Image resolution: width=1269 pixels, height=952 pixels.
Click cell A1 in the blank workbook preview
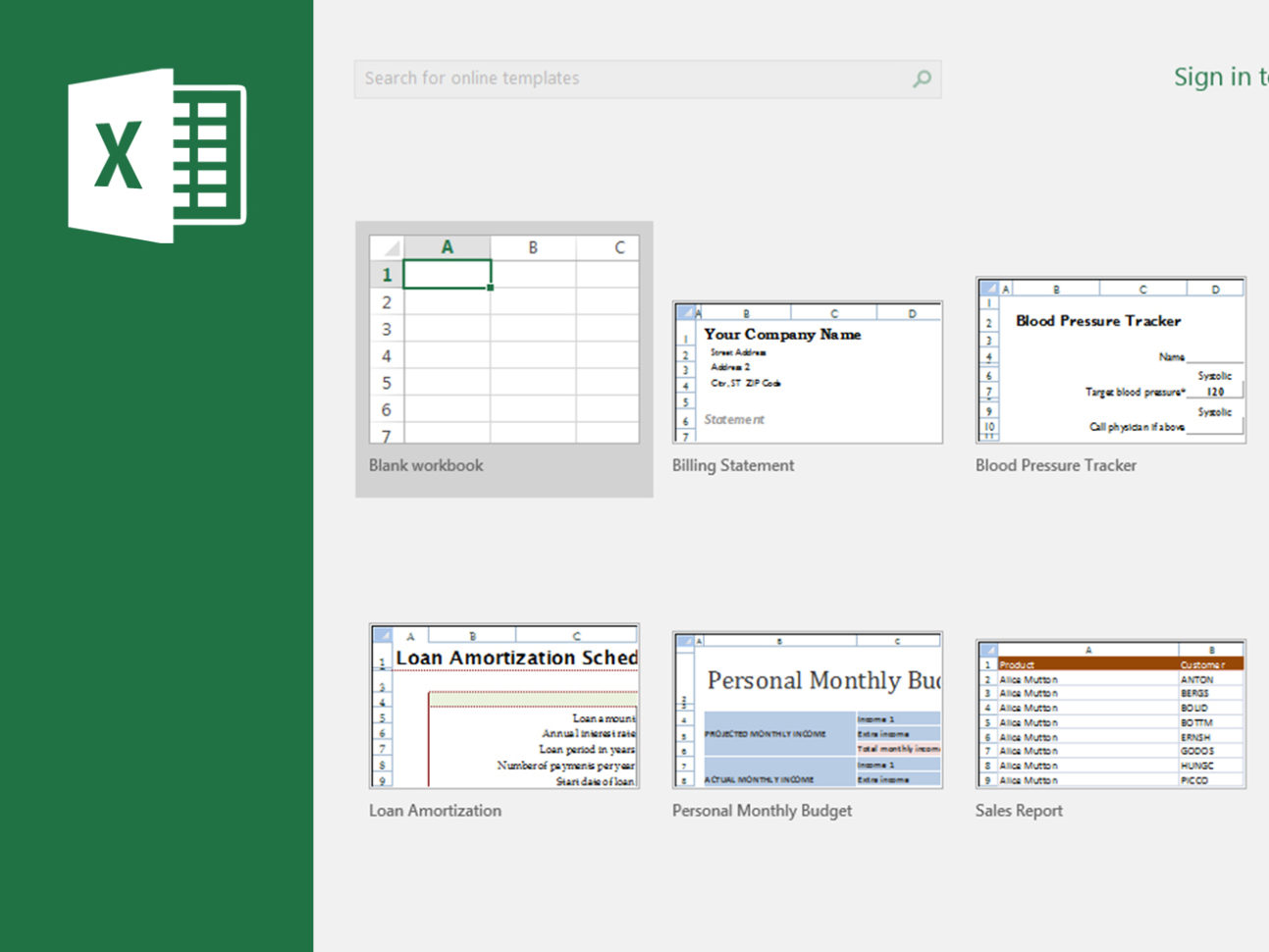(x=448, y=274)
